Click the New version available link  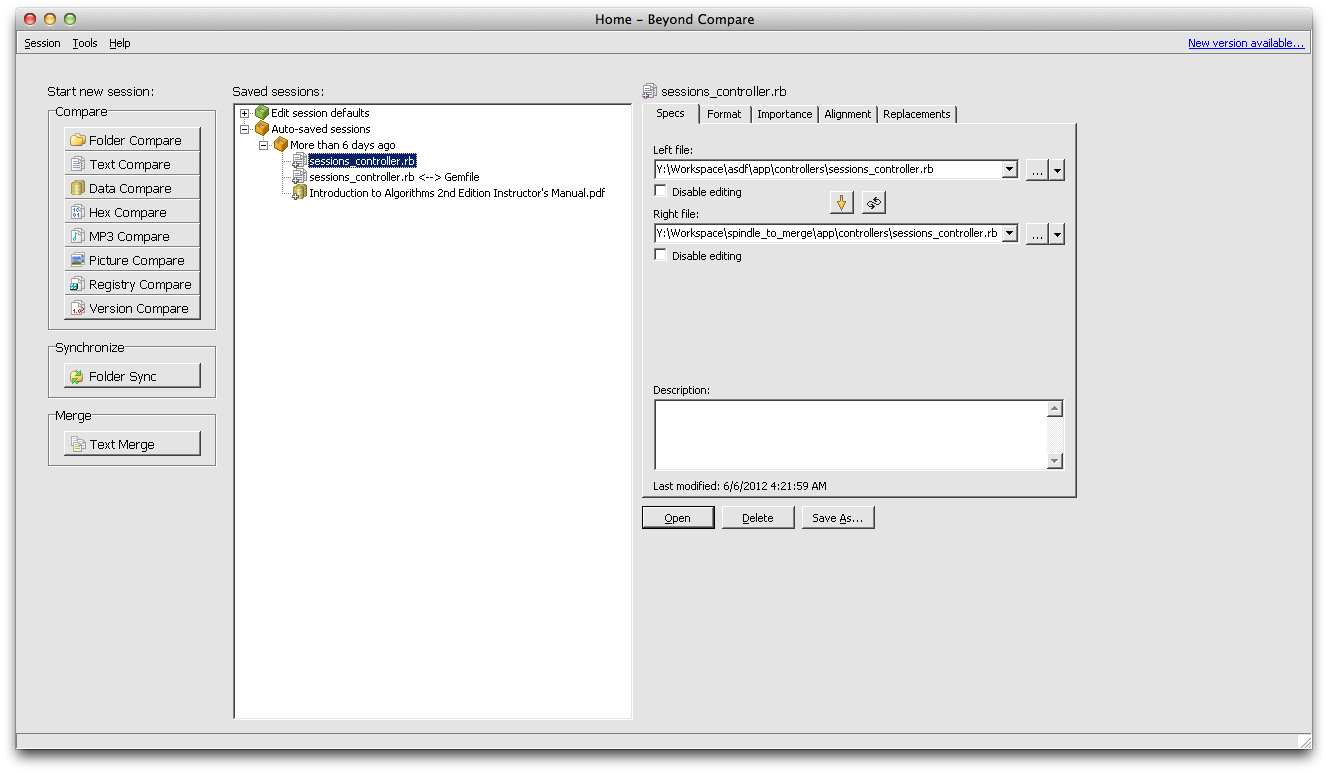click(1246, 43)
